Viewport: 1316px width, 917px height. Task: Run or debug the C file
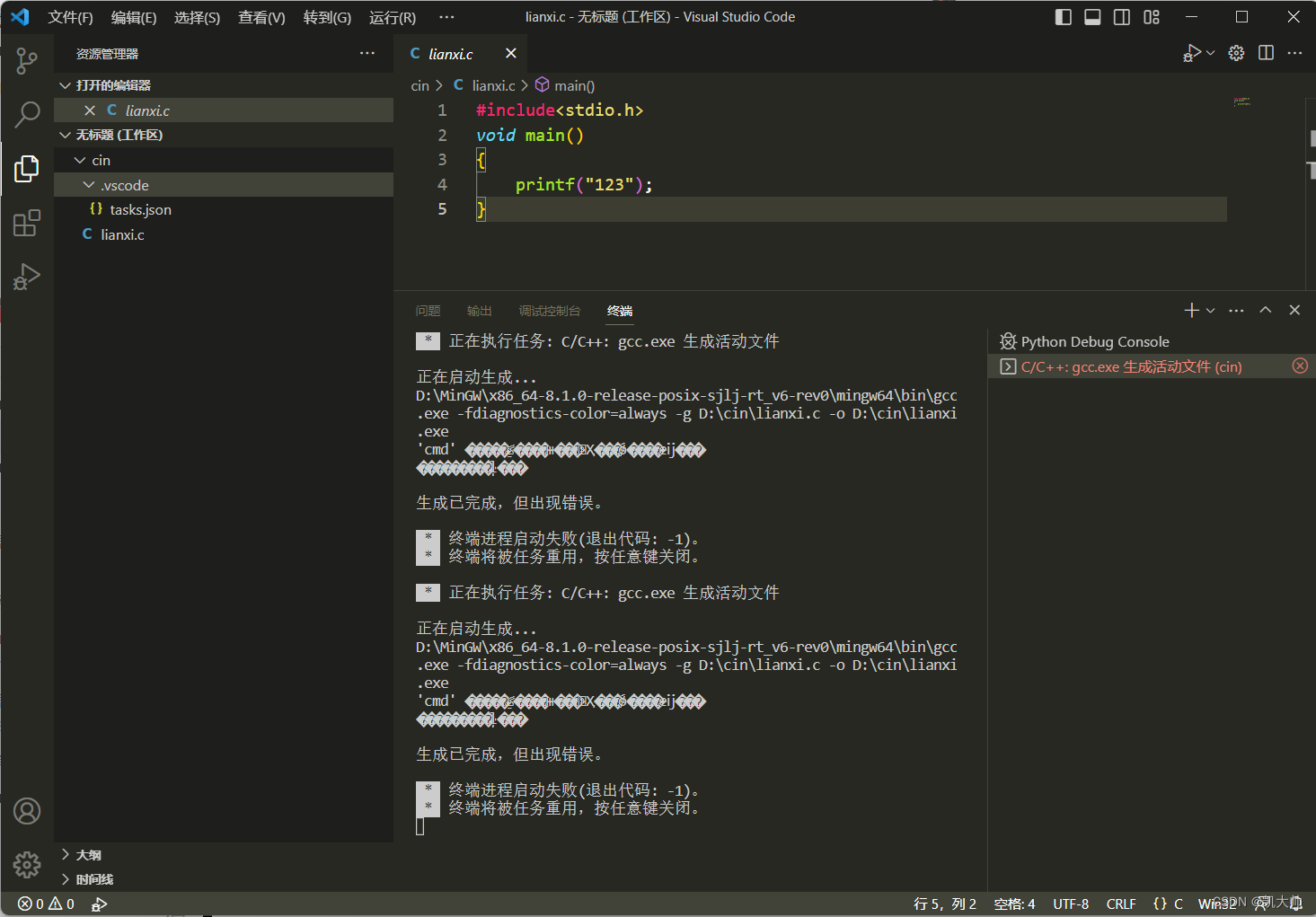(1191, 53)
